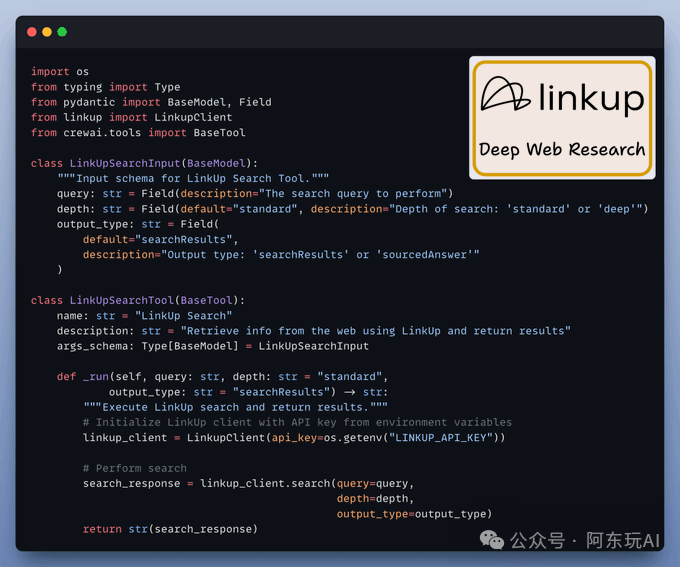Click the '# Perform search' comment
The height and width of the screenshot is (567, 680).
coord(135,468)
